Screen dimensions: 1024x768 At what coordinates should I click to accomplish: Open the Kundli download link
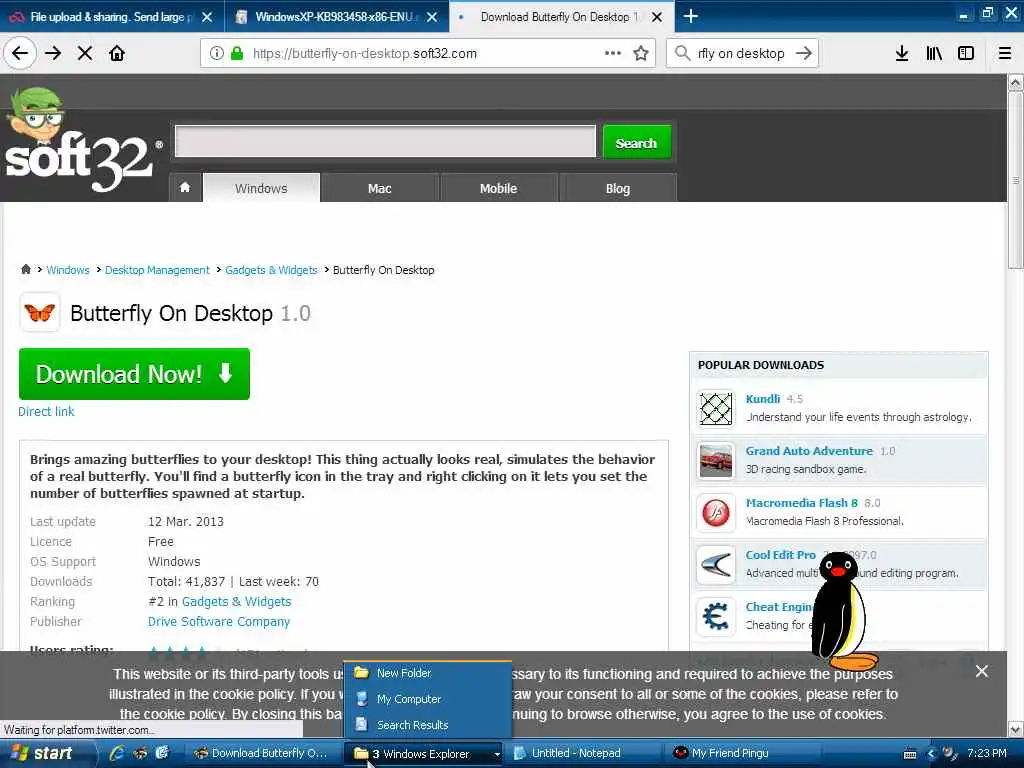point(762,398)
